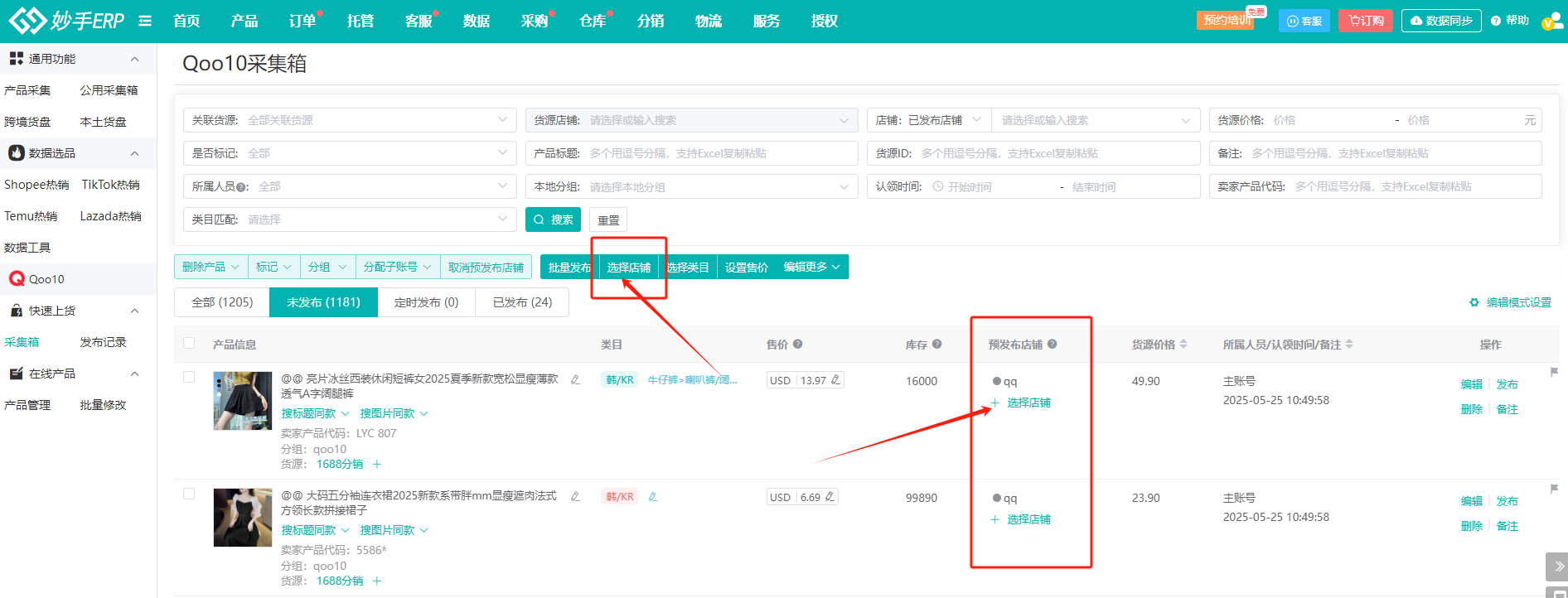Click the 数据选品 flame icon

[17, 153]
